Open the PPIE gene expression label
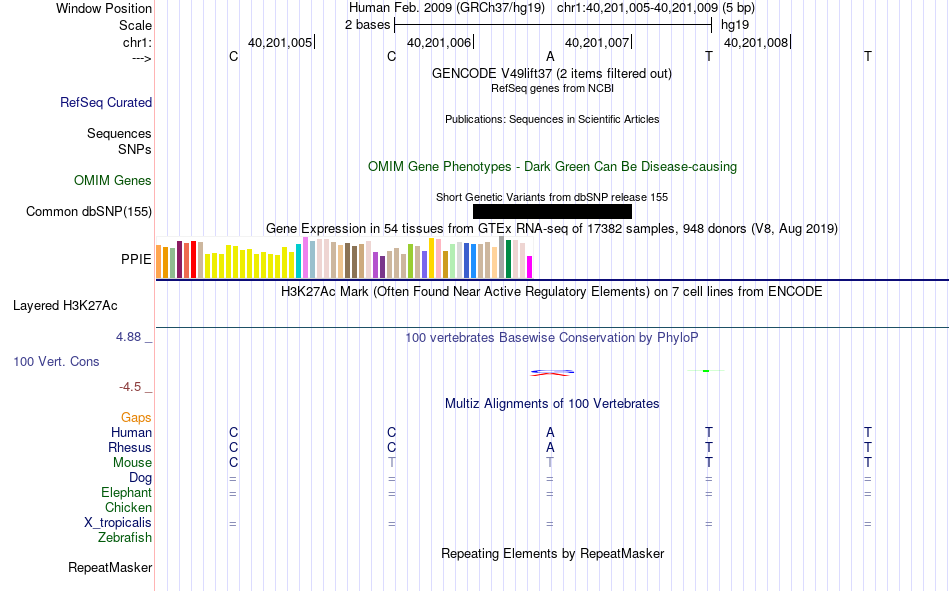 (136, 259)
